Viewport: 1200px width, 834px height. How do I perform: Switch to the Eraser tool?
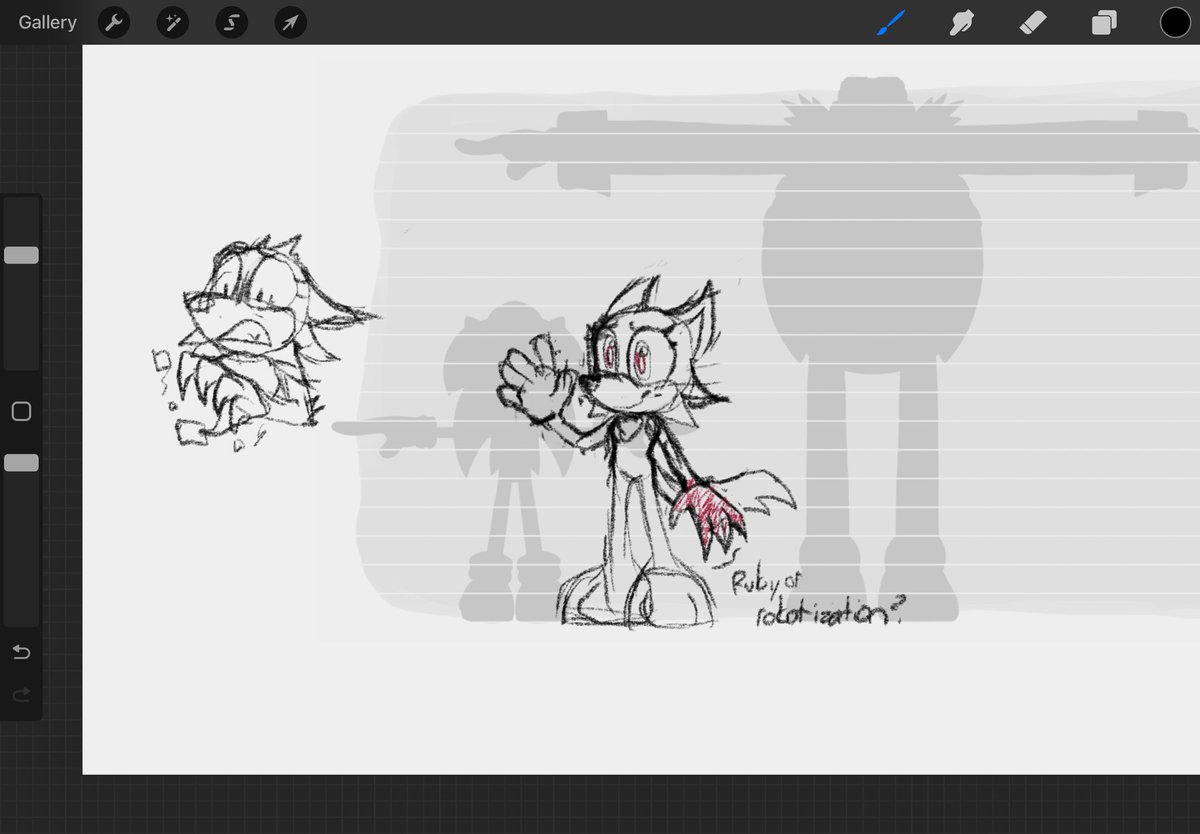[1033, 22]
